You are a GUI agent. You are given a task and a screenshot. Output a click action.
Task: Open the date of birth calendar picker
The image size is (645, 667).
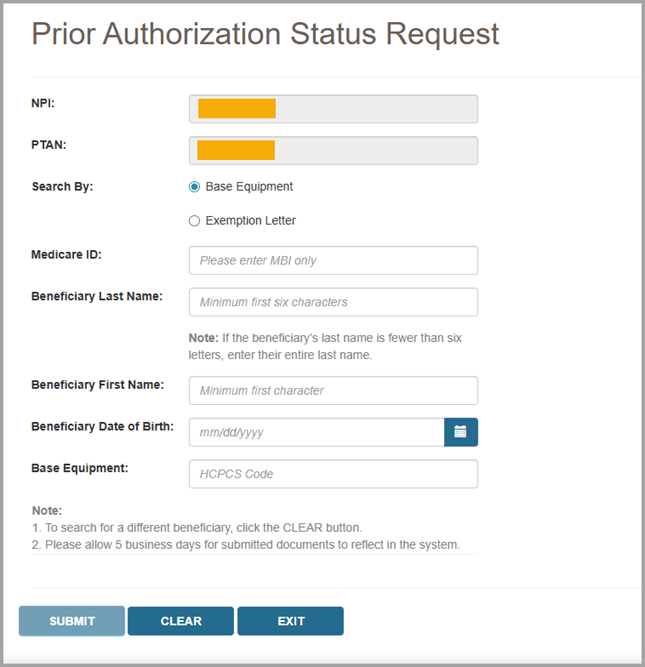point(461,432)
